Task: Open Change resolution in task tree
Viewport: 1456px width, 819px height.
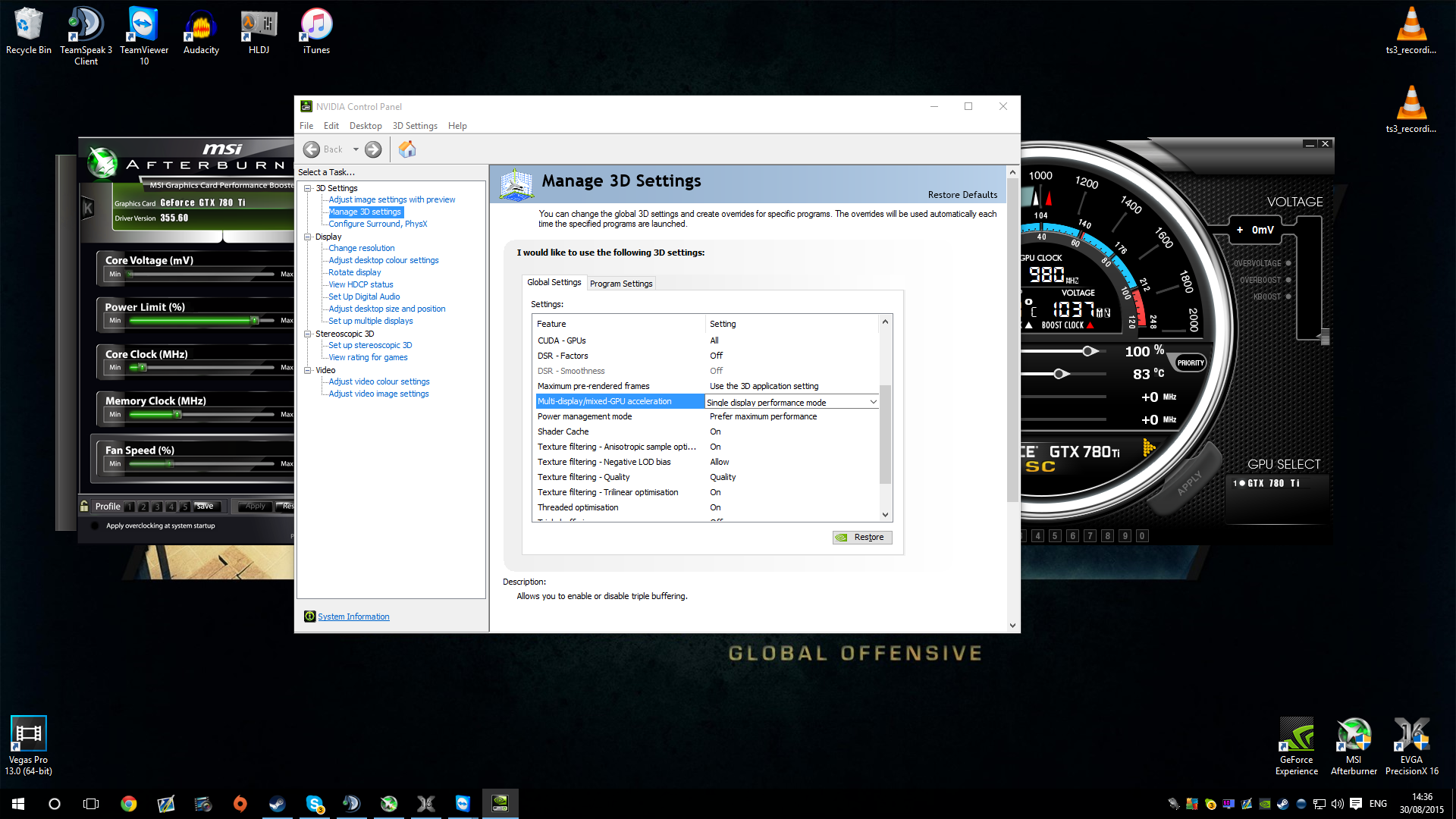Action: [362, 248]
